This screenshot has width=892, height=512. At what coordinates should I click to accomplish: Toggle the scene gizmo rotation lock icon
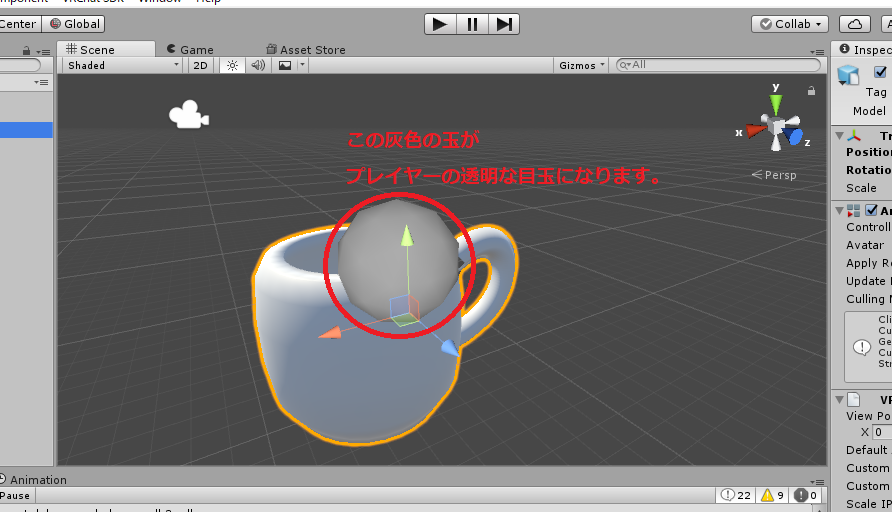coord(811,90)
